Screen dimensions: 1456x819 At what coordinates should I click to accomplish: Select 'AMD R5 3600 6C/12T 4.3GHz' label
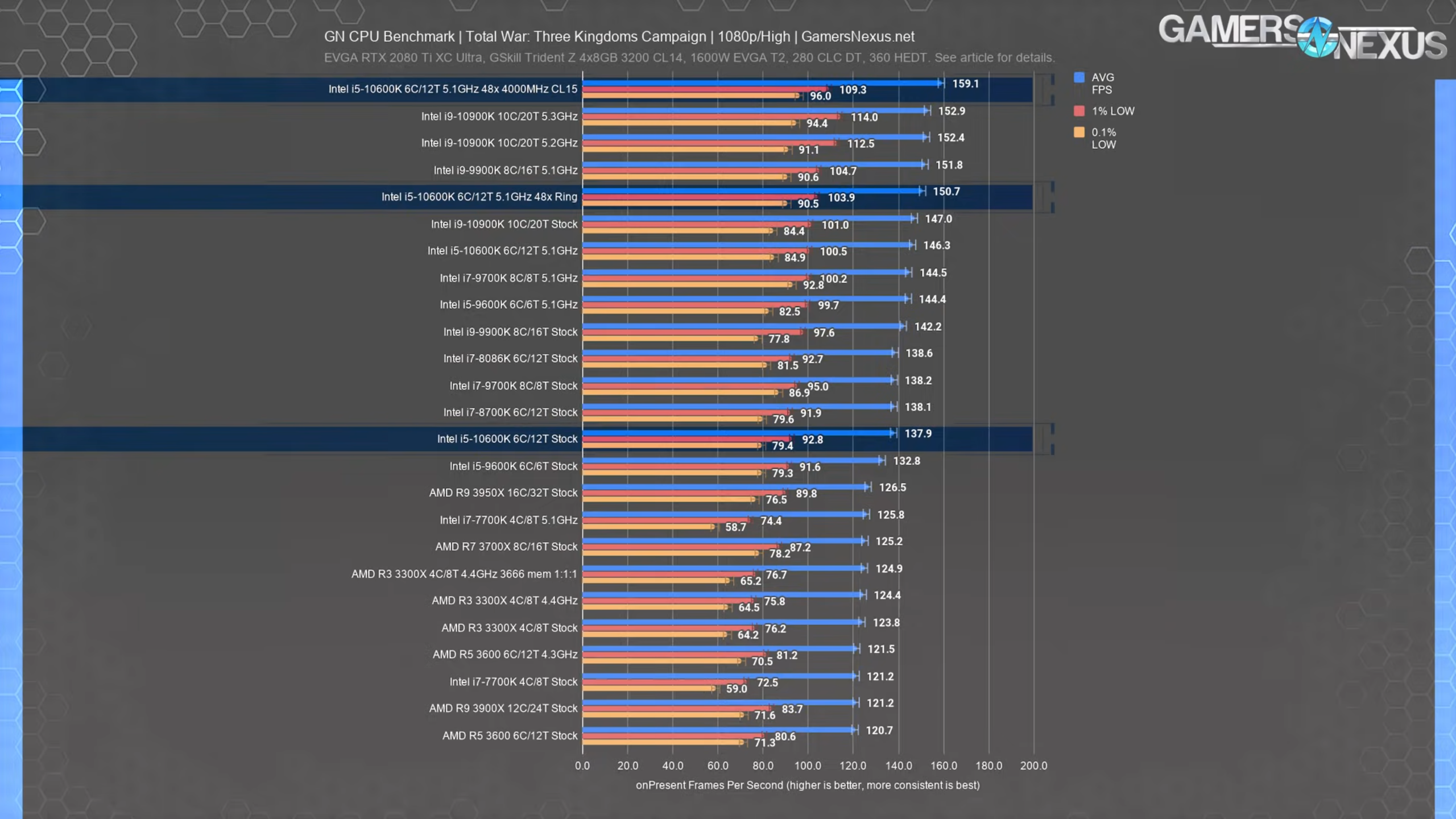505,655
